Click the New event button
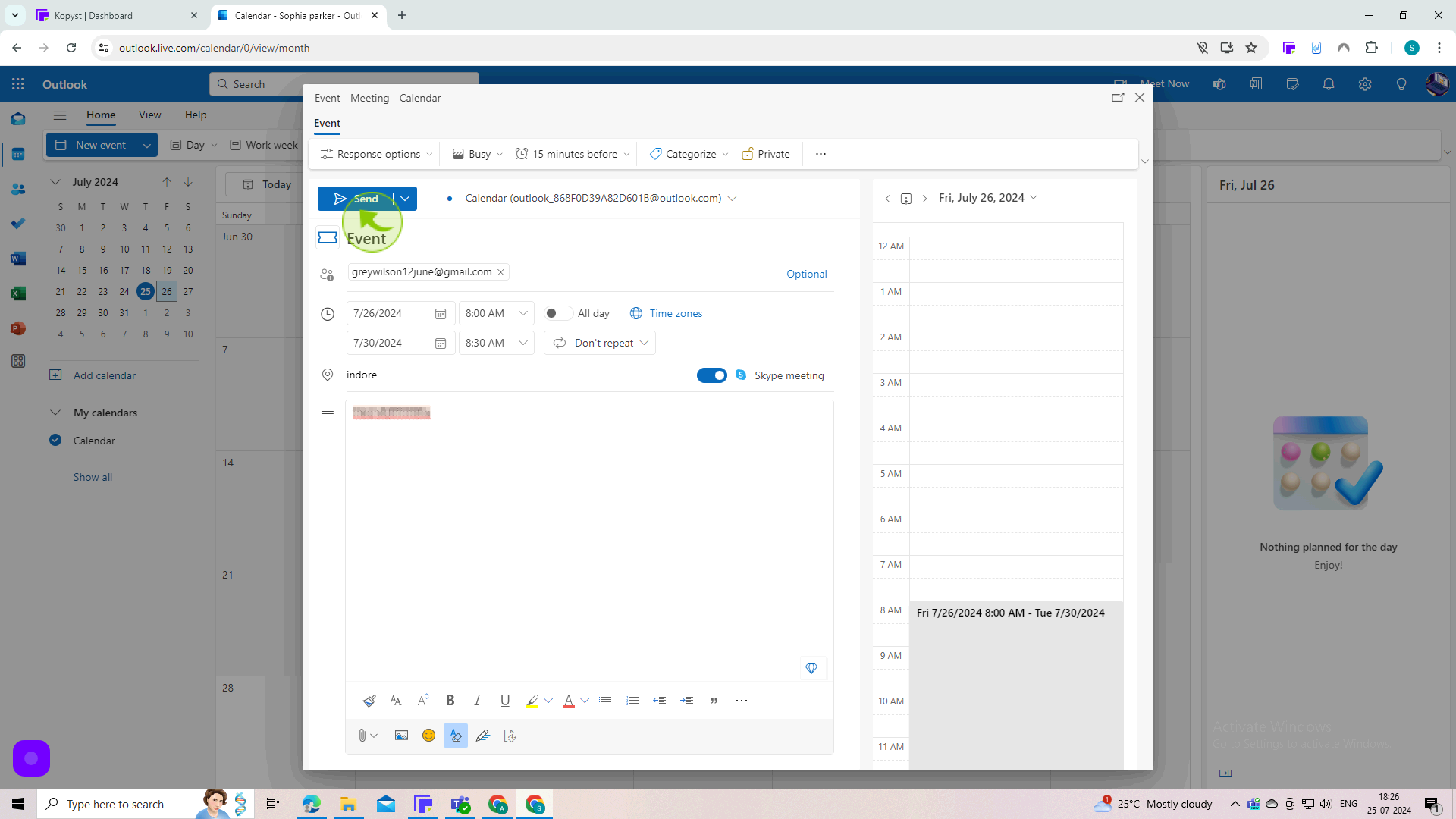 [91, 145]
